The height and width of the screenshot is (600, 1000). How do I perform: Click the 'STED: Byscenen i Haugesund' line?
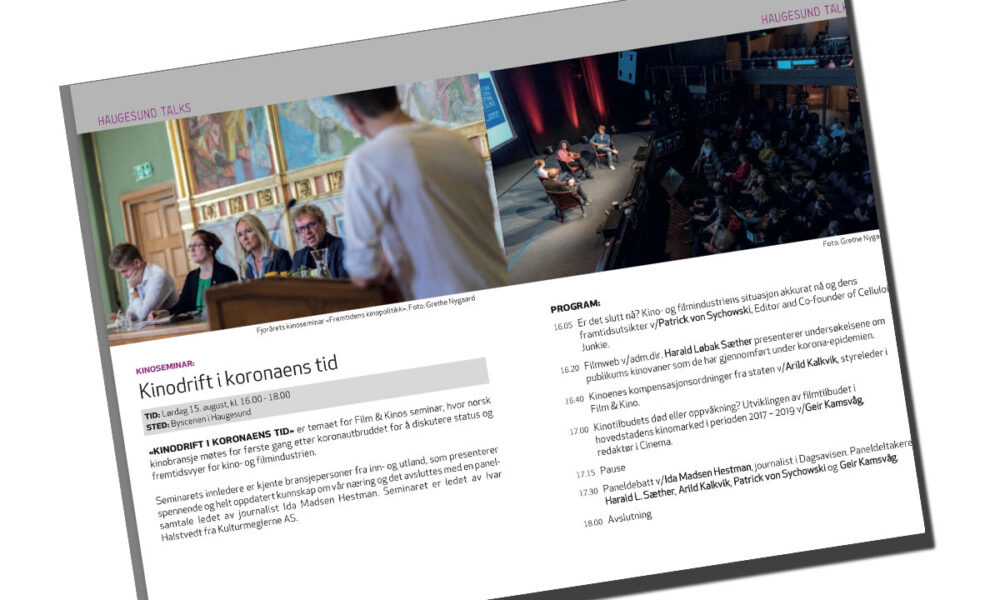pos(198,420)
